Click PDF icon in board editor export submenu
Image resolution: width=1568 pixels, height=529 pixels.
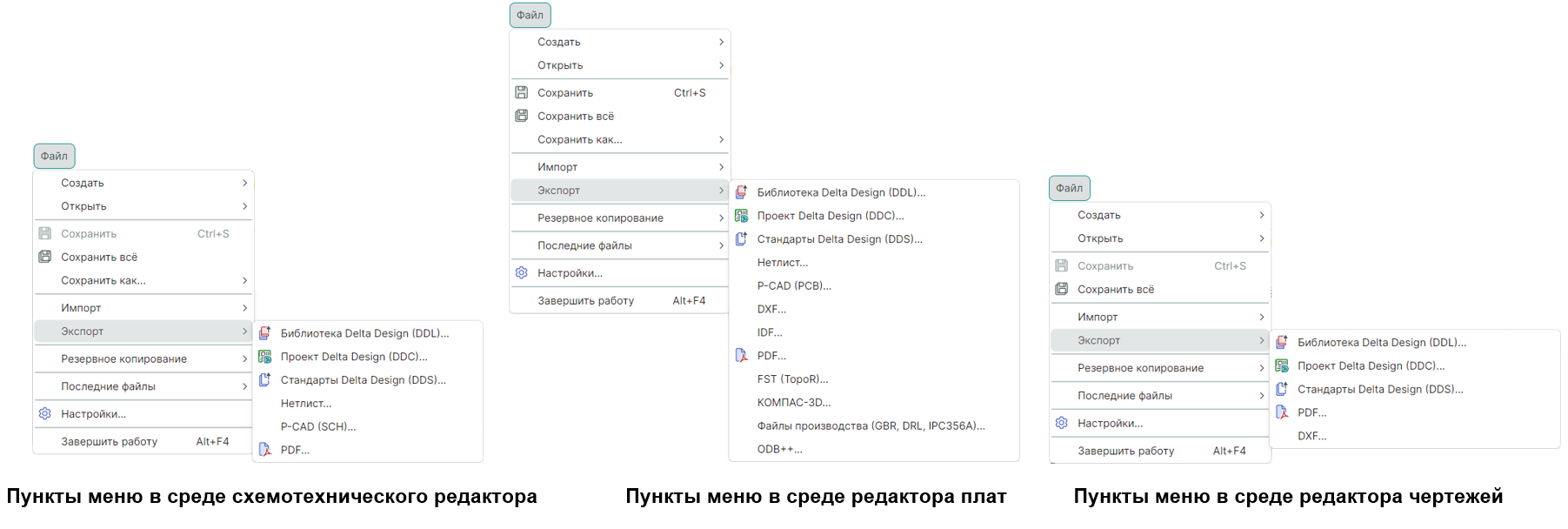point(742,355)
